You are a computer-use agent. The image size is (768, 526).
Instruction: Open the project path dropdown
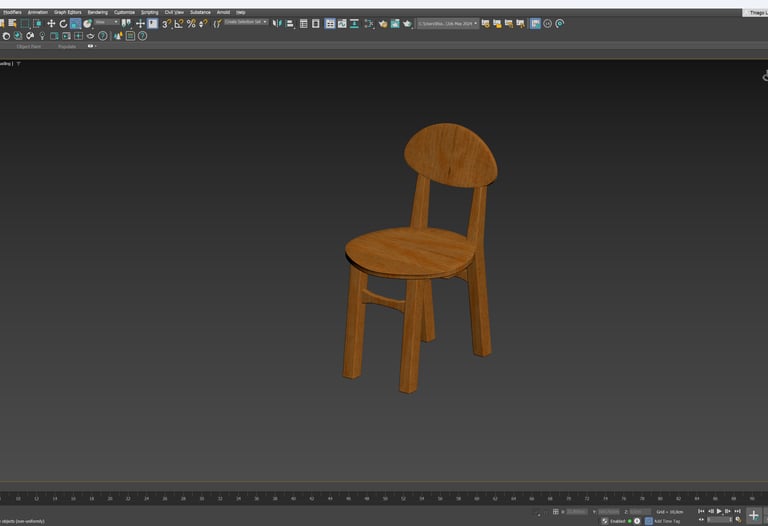point(447,22)
